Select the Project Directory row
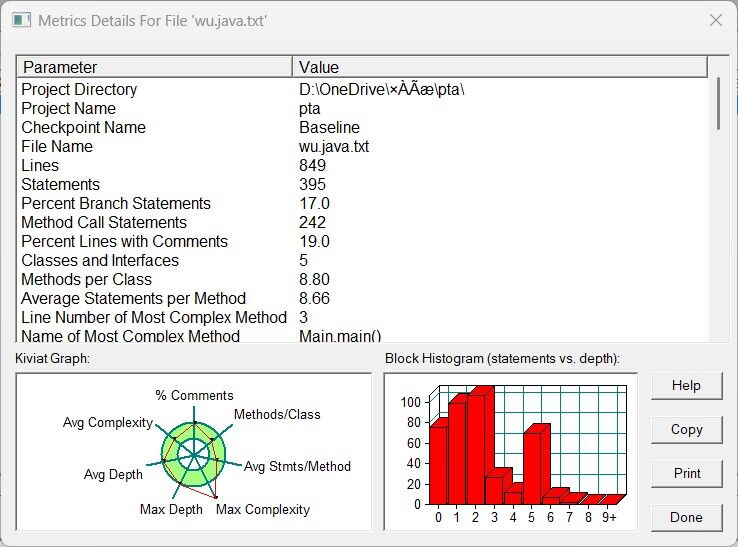Screen dimensions: 738x547 362,89
